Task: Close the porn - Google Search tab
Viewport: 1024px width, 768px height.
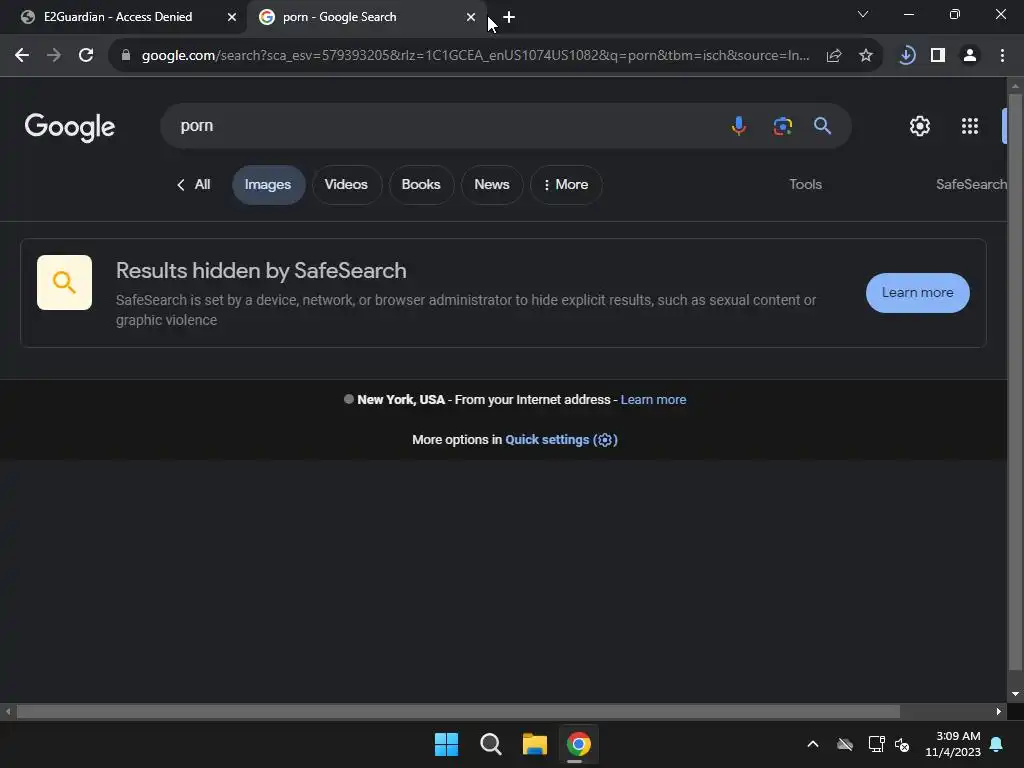Action: 471,18
